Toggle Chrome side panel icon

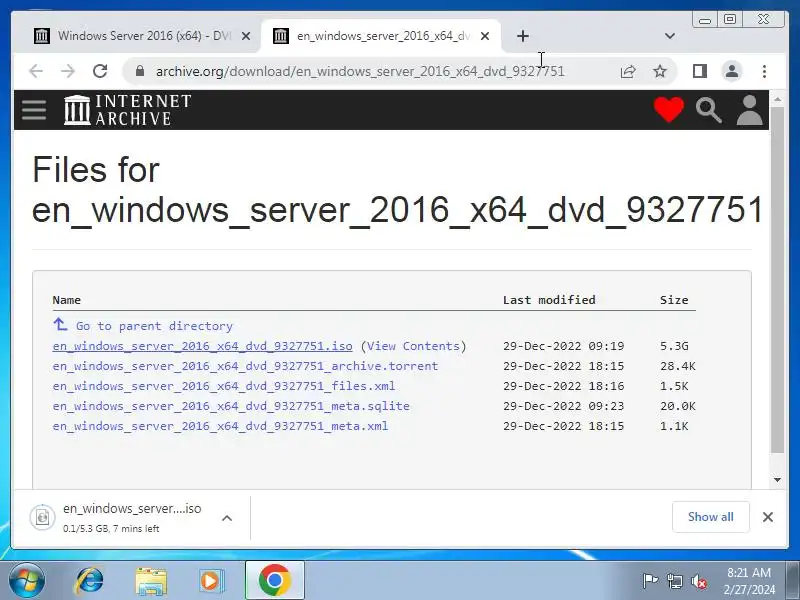(700, 71)
